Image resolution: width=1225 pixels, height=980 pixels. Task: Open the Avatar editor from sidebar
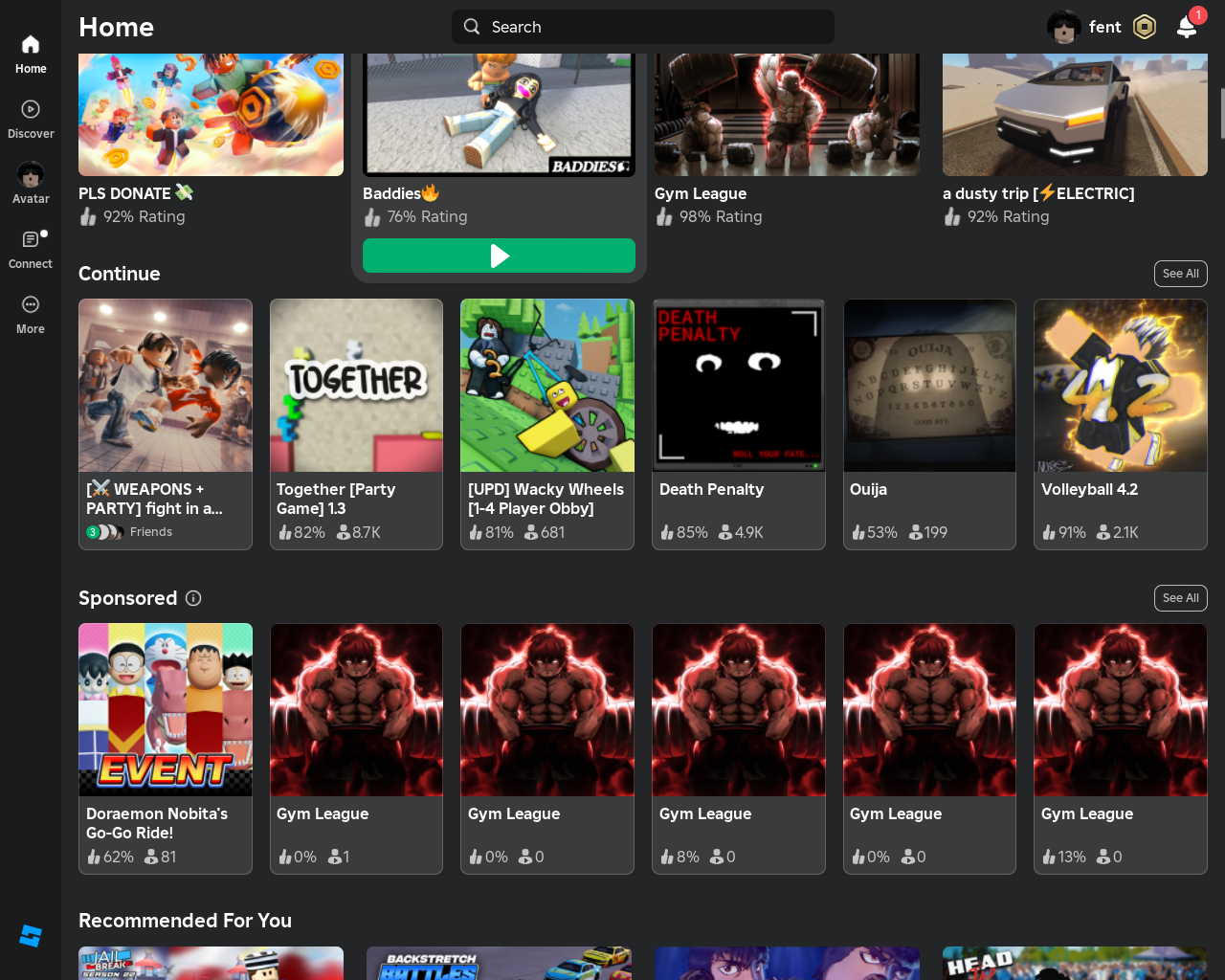pos(31,184)
